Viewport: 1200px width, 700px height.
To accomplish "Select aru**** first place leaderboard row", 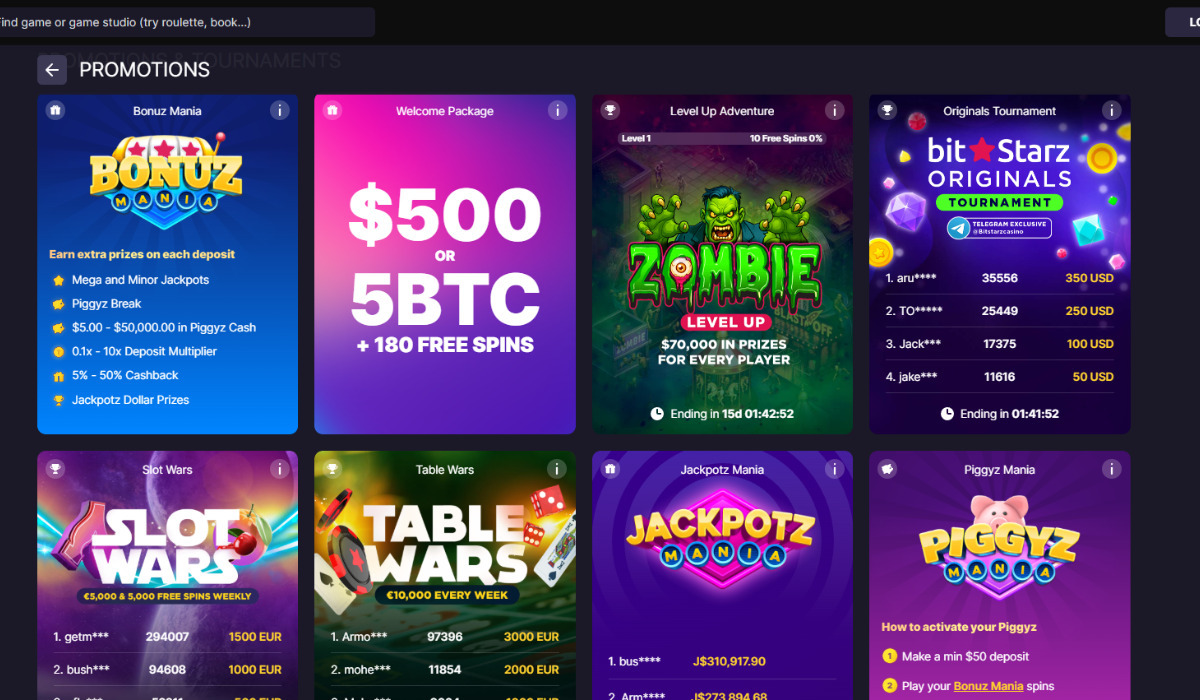I will 1000,278.
